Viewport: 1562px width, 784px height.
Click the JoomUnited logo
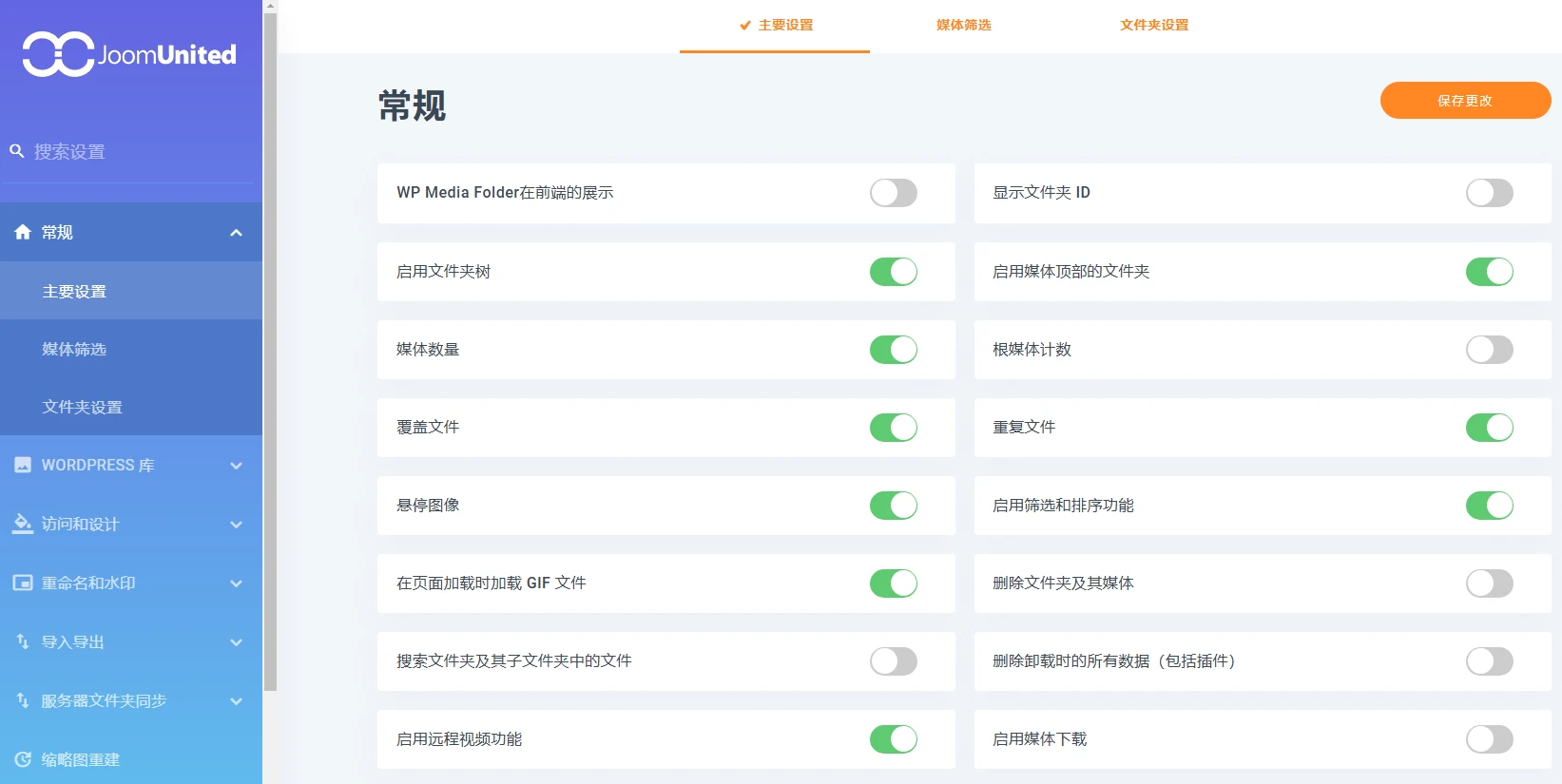coord(129,54)
